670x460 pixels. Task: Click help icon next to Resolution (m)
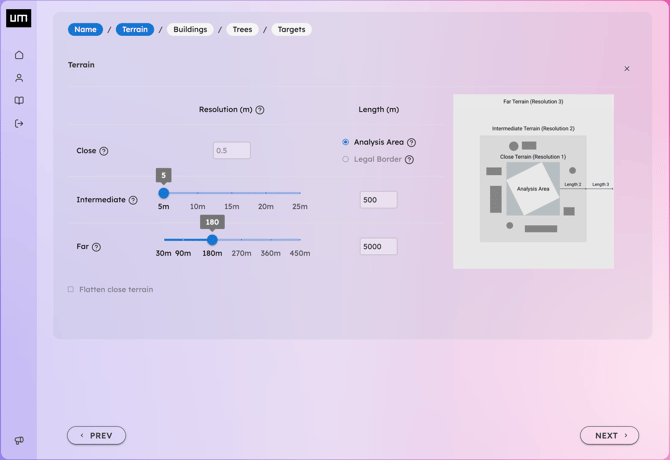[x=260, y=110]
